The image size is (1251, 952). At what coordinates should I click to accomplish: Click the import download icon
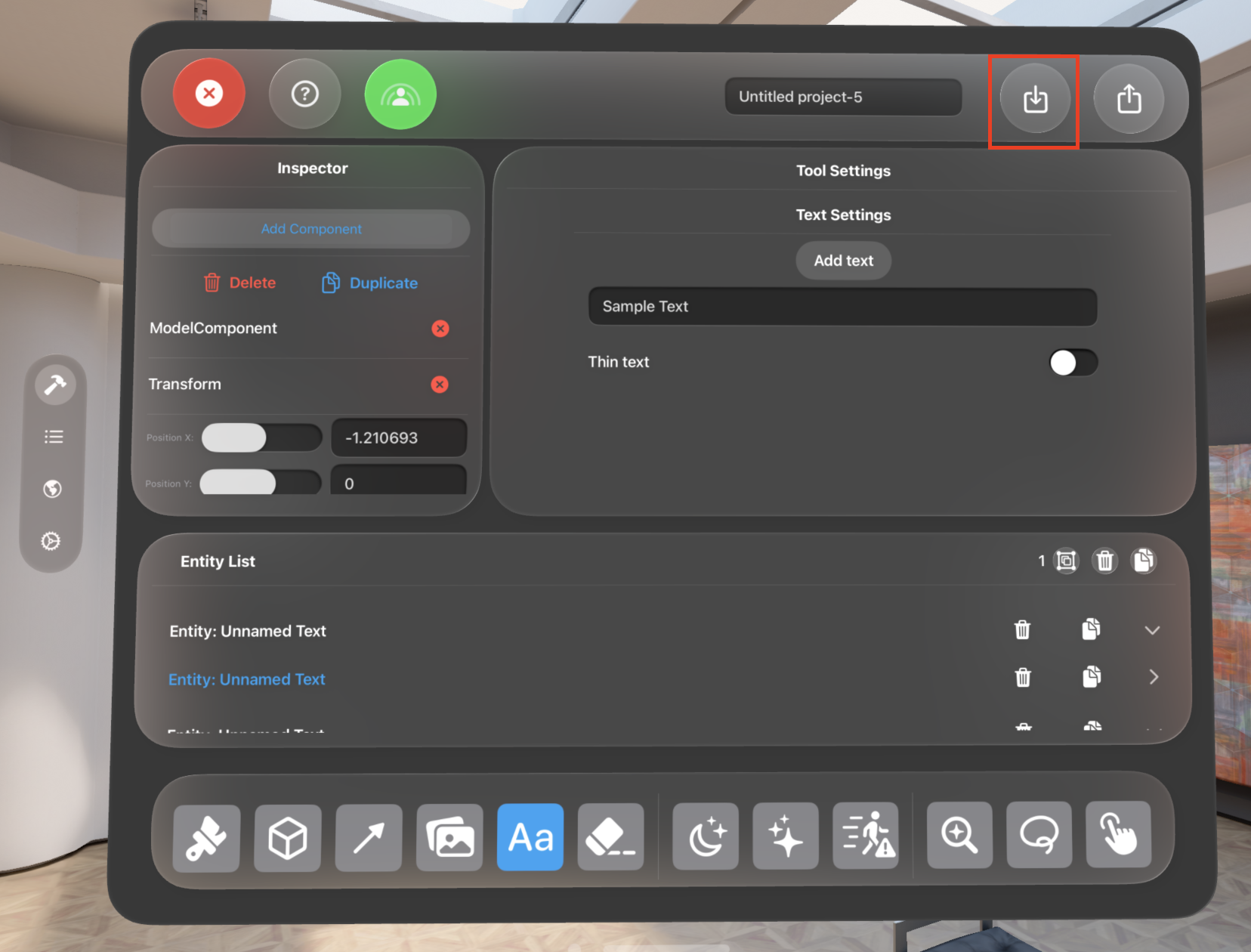pos(1035,99)
